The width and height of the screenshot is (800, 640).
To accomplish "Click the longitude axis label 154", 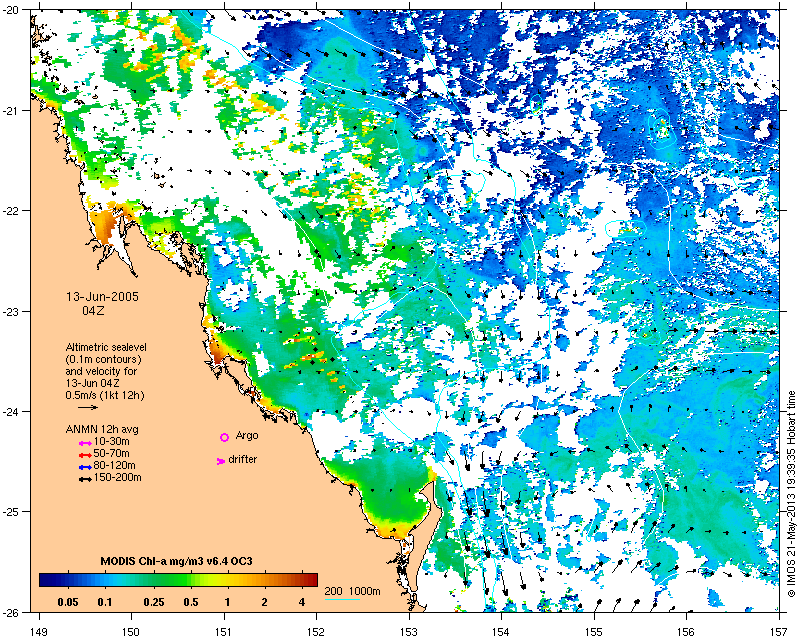I will 502,631.
